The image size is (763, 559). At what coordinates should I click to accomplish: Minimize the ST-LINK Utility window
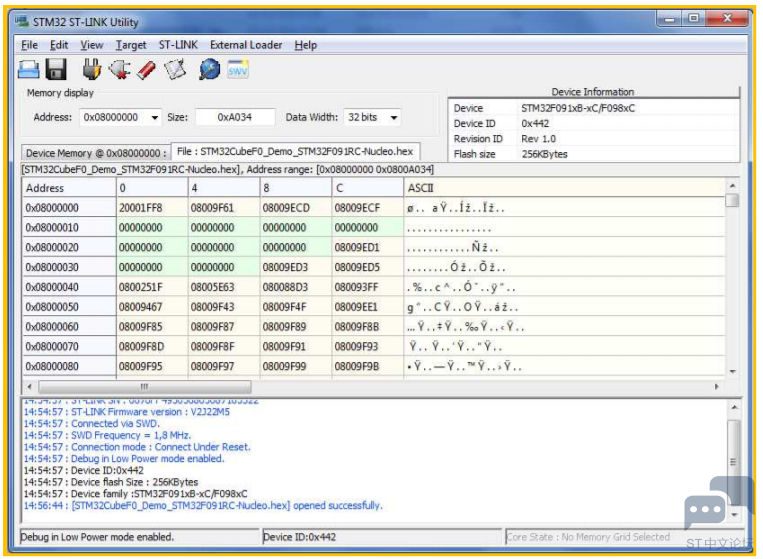[670, 19]
